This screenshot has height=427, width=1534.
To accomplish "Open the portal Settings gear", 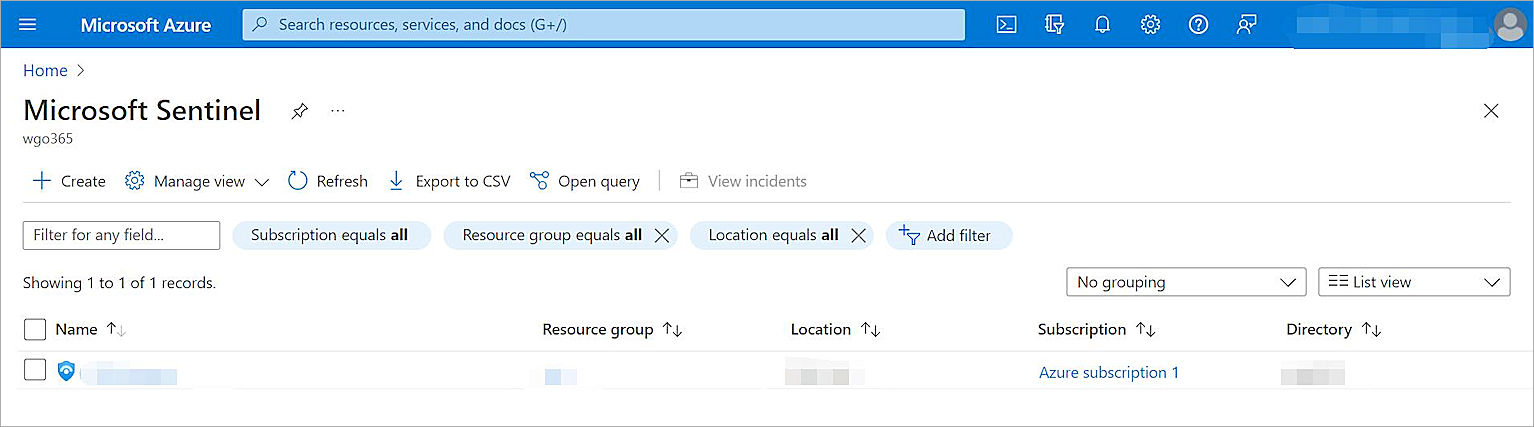I will point(1150,24).
